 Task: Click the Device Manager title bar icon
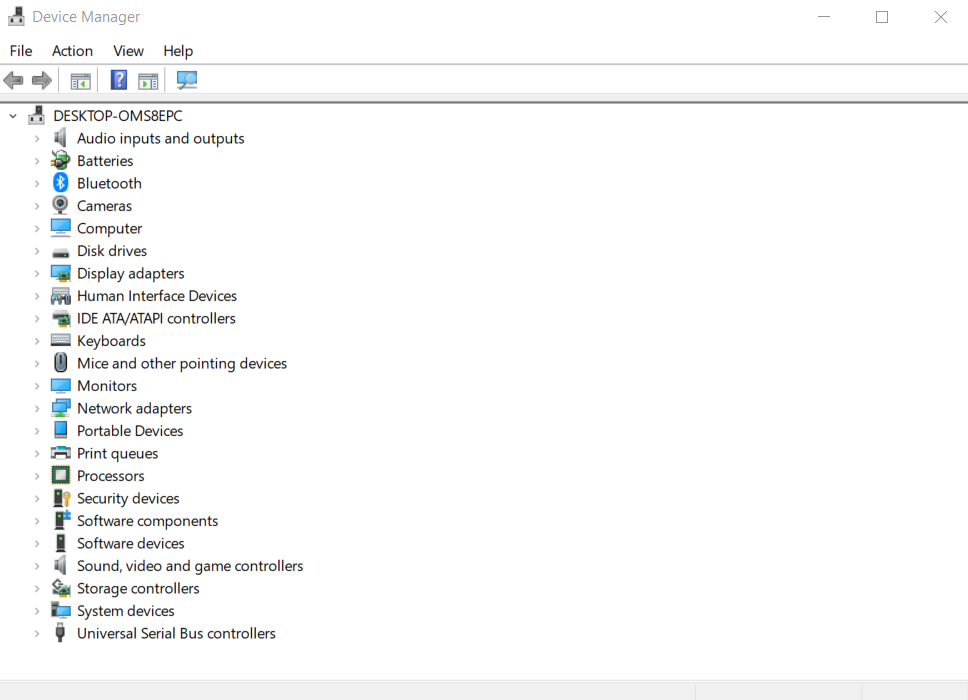pyautogui.click(x=15, y=16)
